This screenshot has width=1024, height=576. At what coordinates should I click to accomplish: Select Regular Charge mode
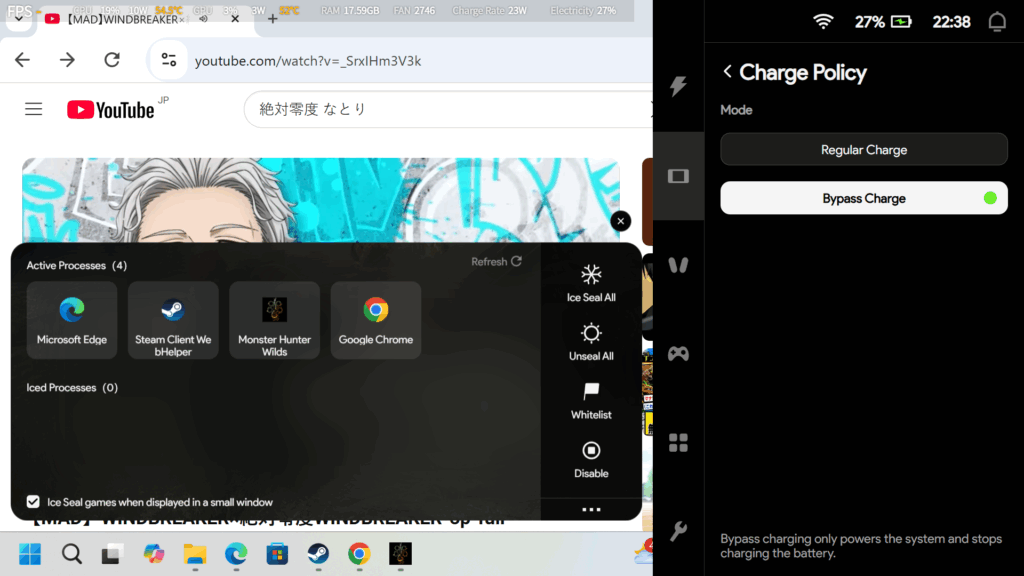click(x=863, y=150)
